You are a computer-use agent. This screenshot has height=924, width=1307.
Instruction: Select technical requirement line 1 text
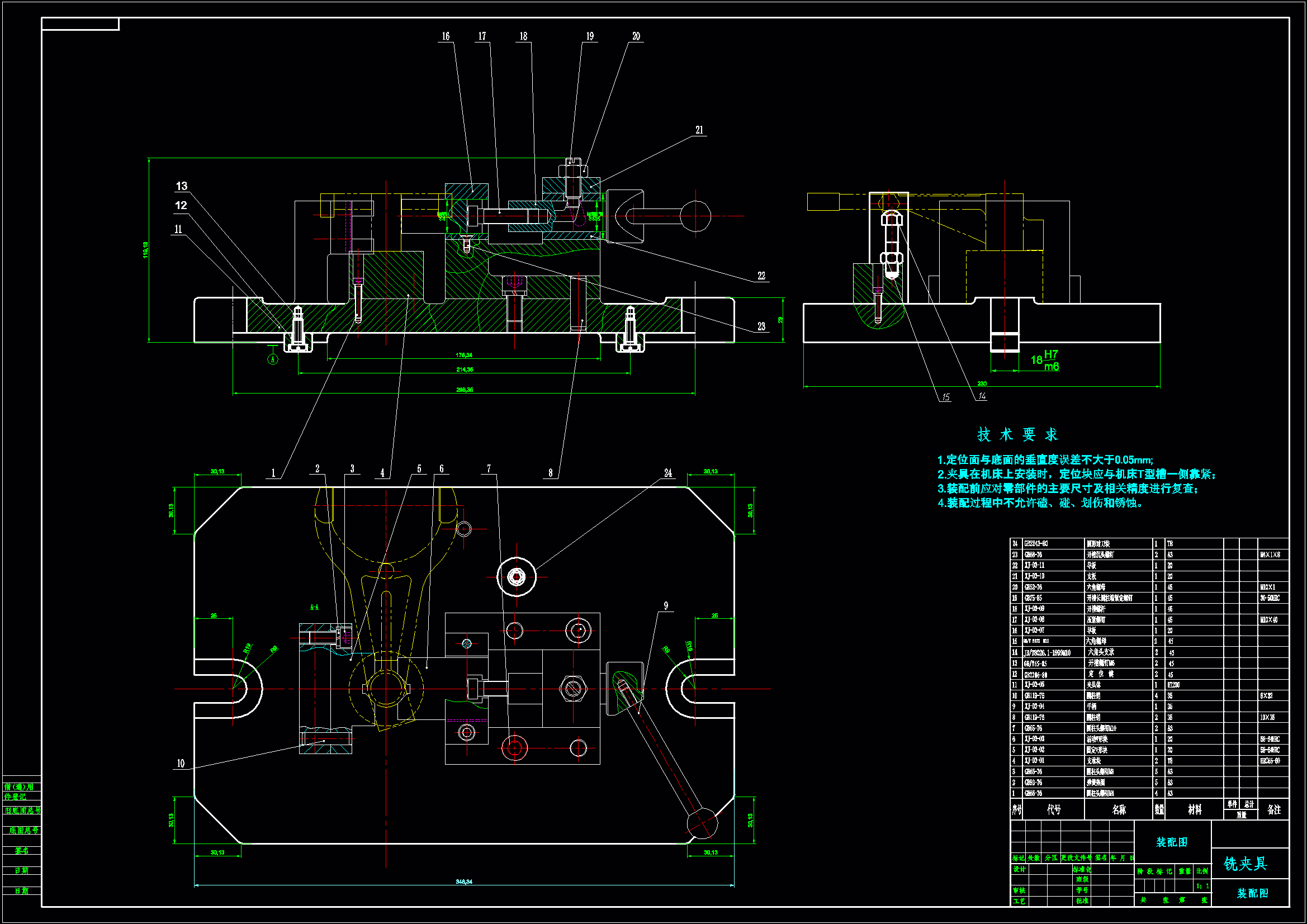pyautogui.click(x=1045, y=460)
